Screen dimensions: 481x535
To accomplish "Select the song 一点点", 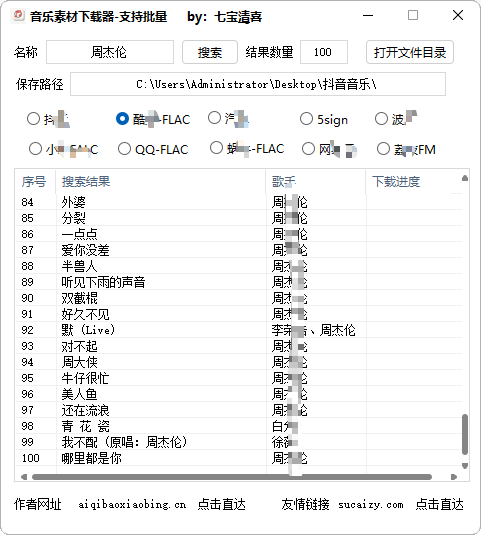I will (x=79, y=234).
